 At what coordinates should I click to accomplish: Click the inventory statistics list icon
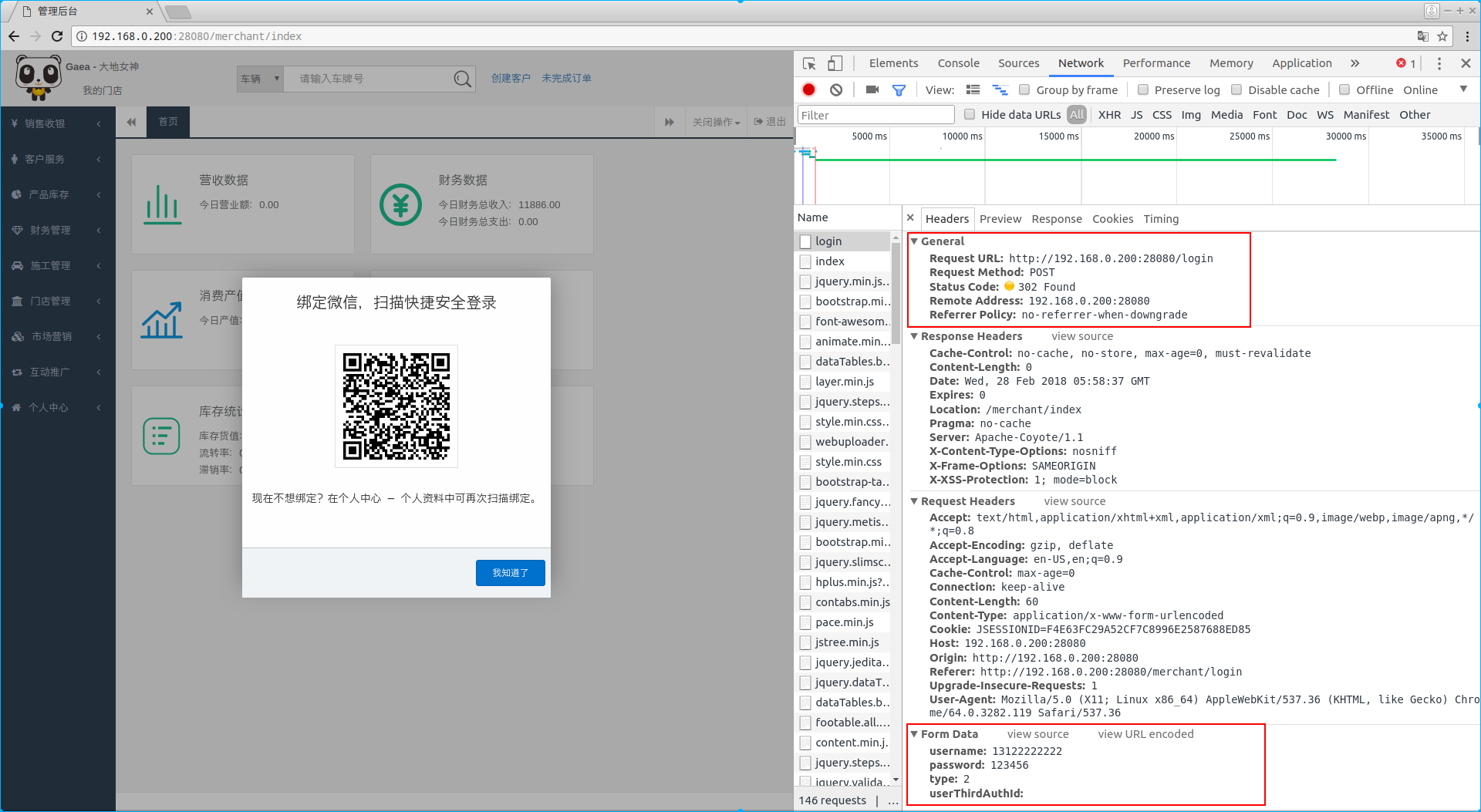click(x=161, y=436)
